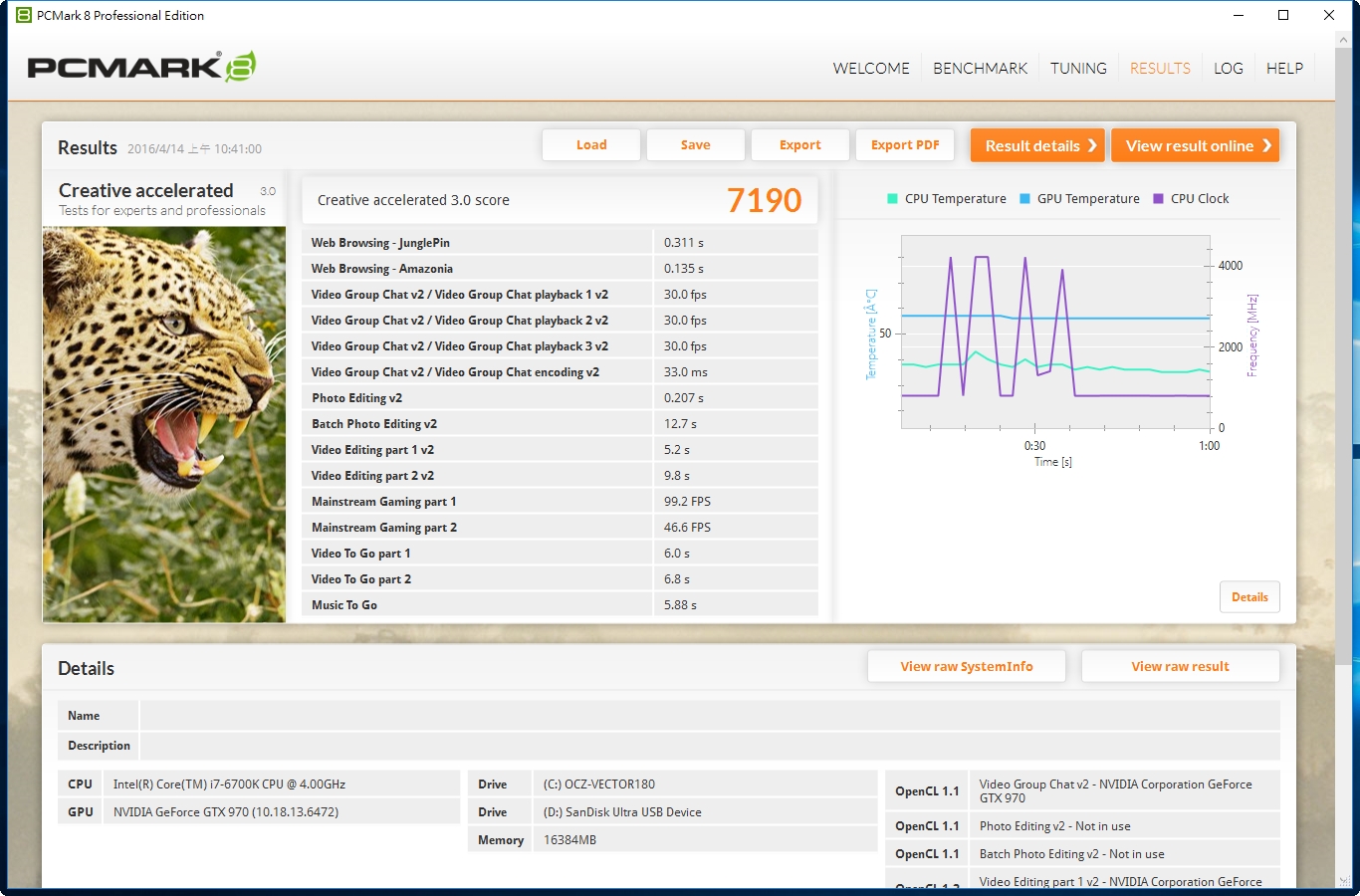Click the PCMark 8 title bar app icon
This screenshot has height=896, width=1360.
24,15
